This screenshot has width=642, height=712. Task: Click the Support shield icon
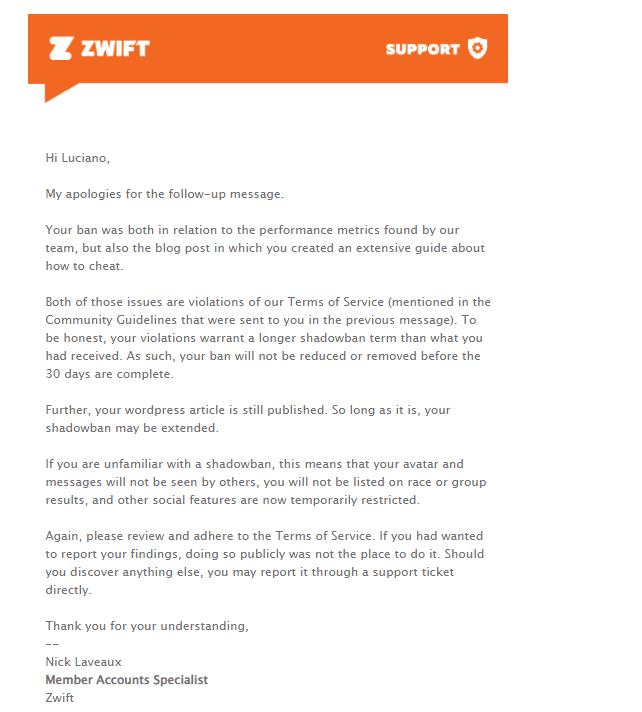pyautogui.click(x=478, y=48)
